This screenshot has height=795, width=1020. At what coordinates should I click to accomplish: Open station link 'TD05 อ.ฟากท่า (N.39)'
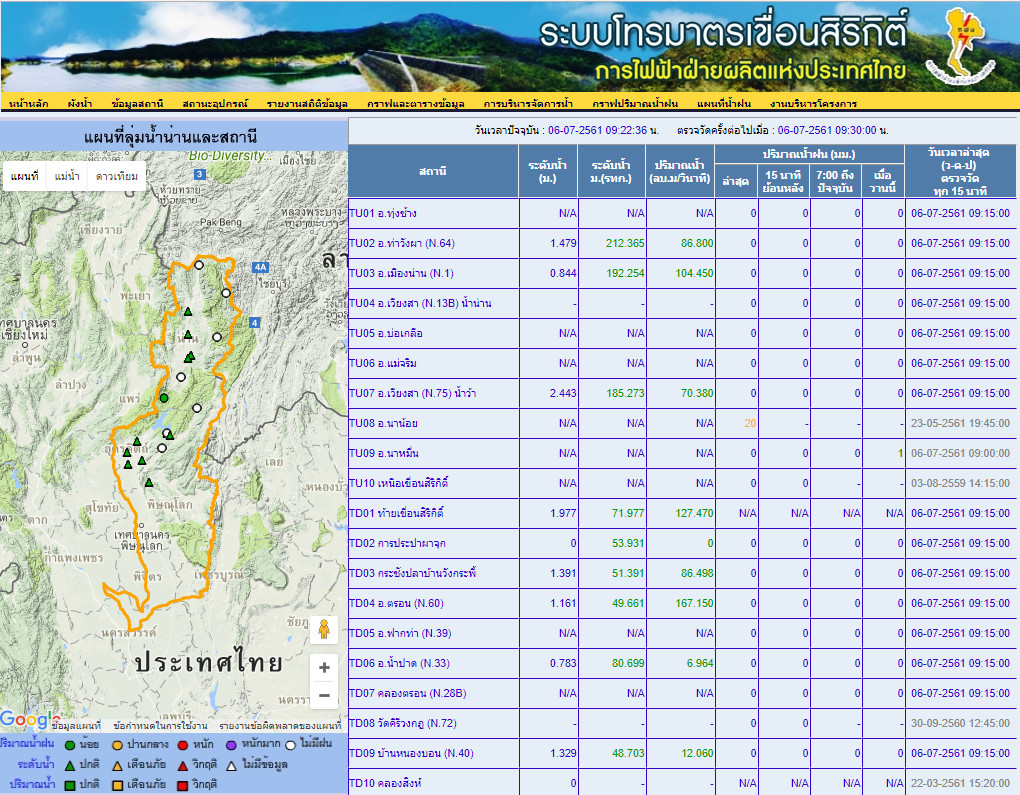pyautogui.click(x=400, y=633)
